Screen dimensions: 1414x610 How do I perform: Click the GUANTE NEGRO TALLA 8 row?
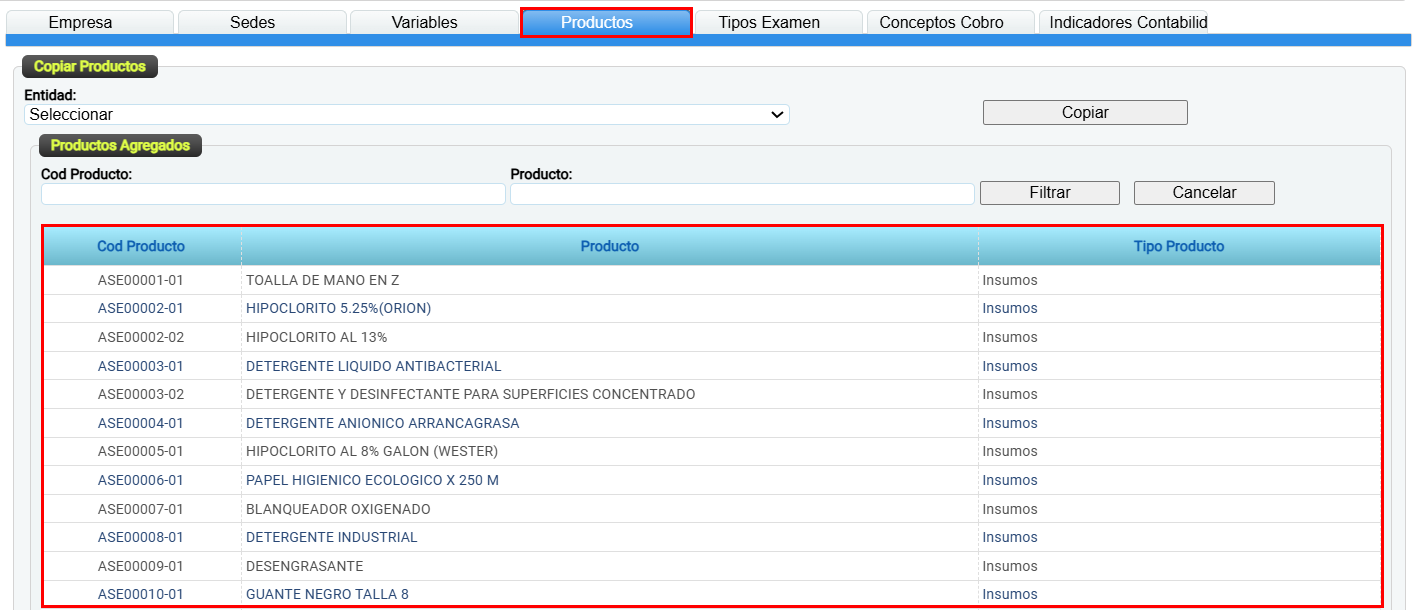pos(327,594)
